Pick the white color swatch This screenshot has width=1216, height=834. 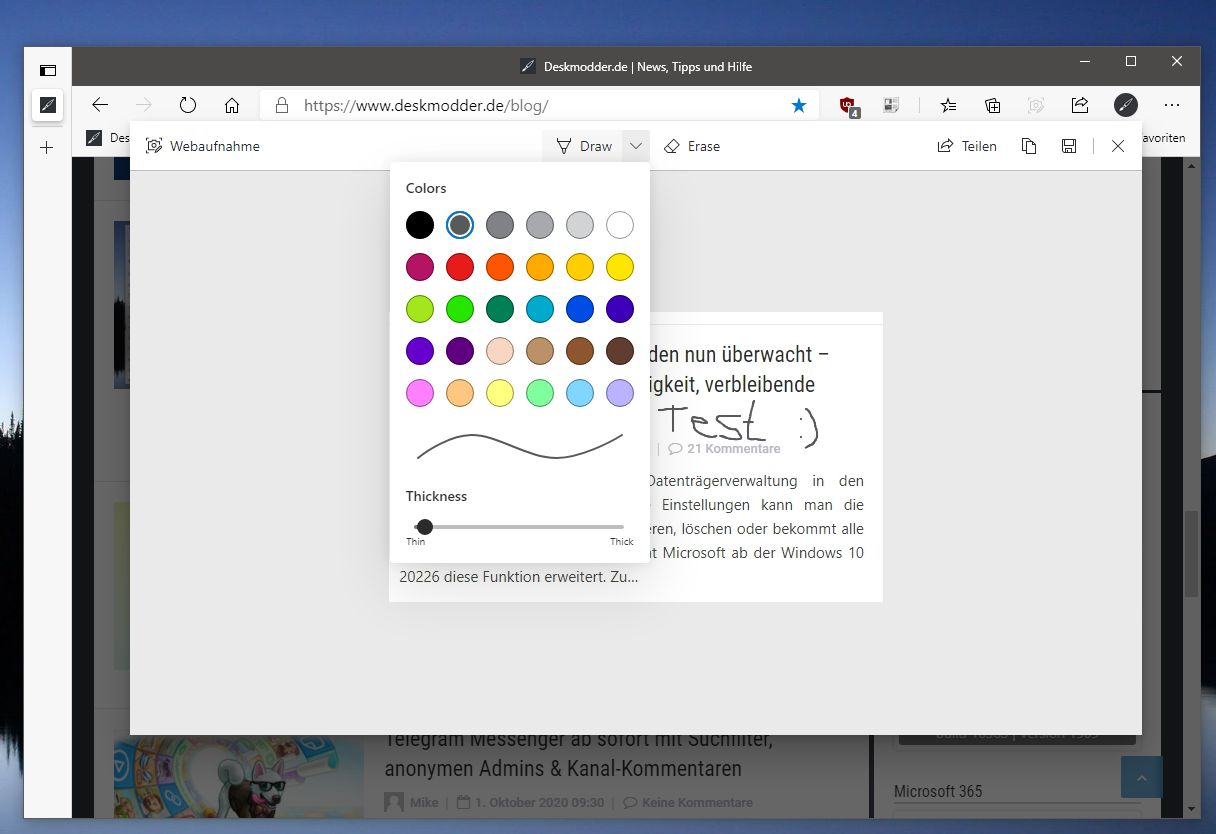tap(620, 225)
